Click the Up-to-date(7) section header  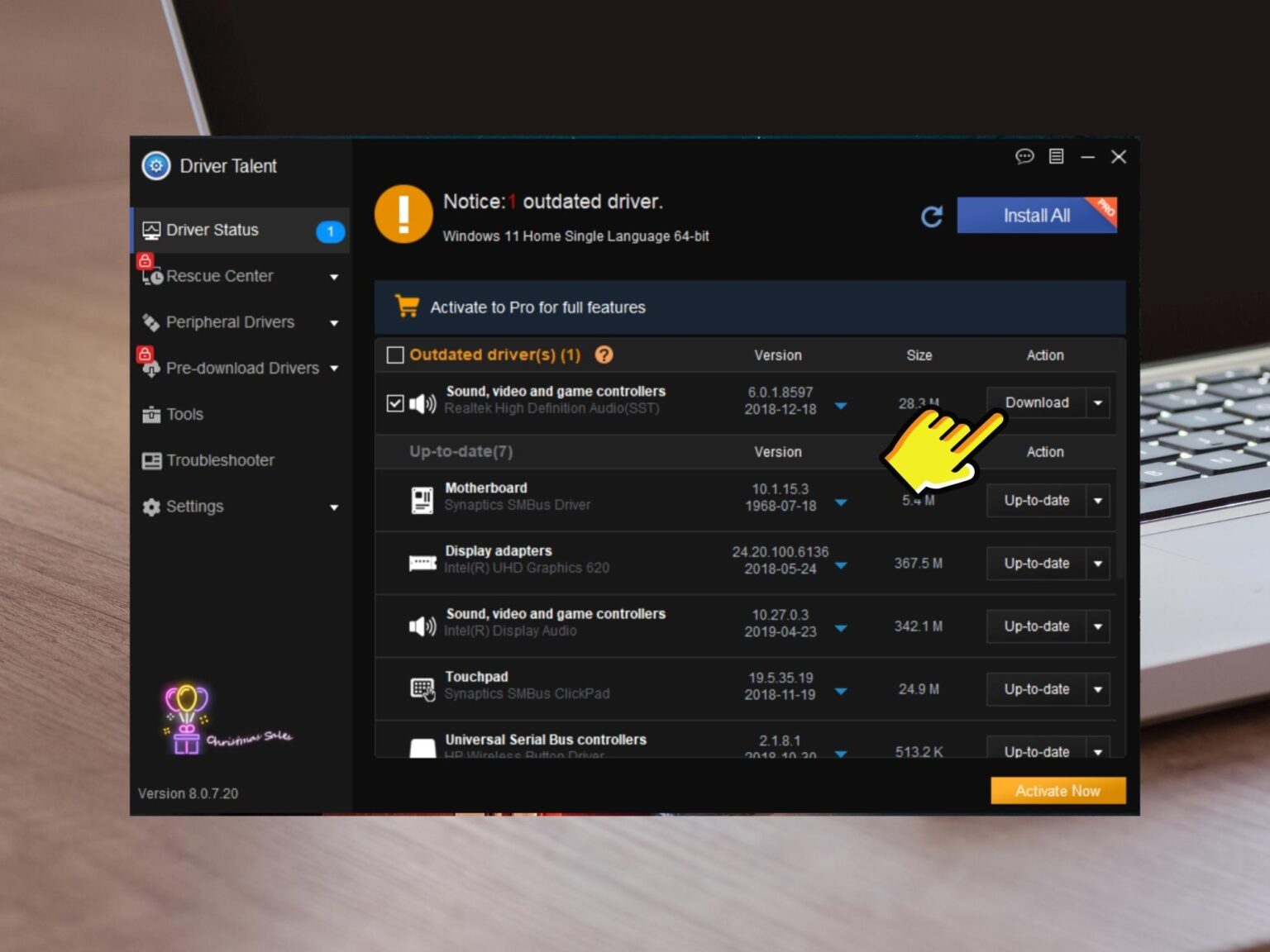[x=461, y=452]
